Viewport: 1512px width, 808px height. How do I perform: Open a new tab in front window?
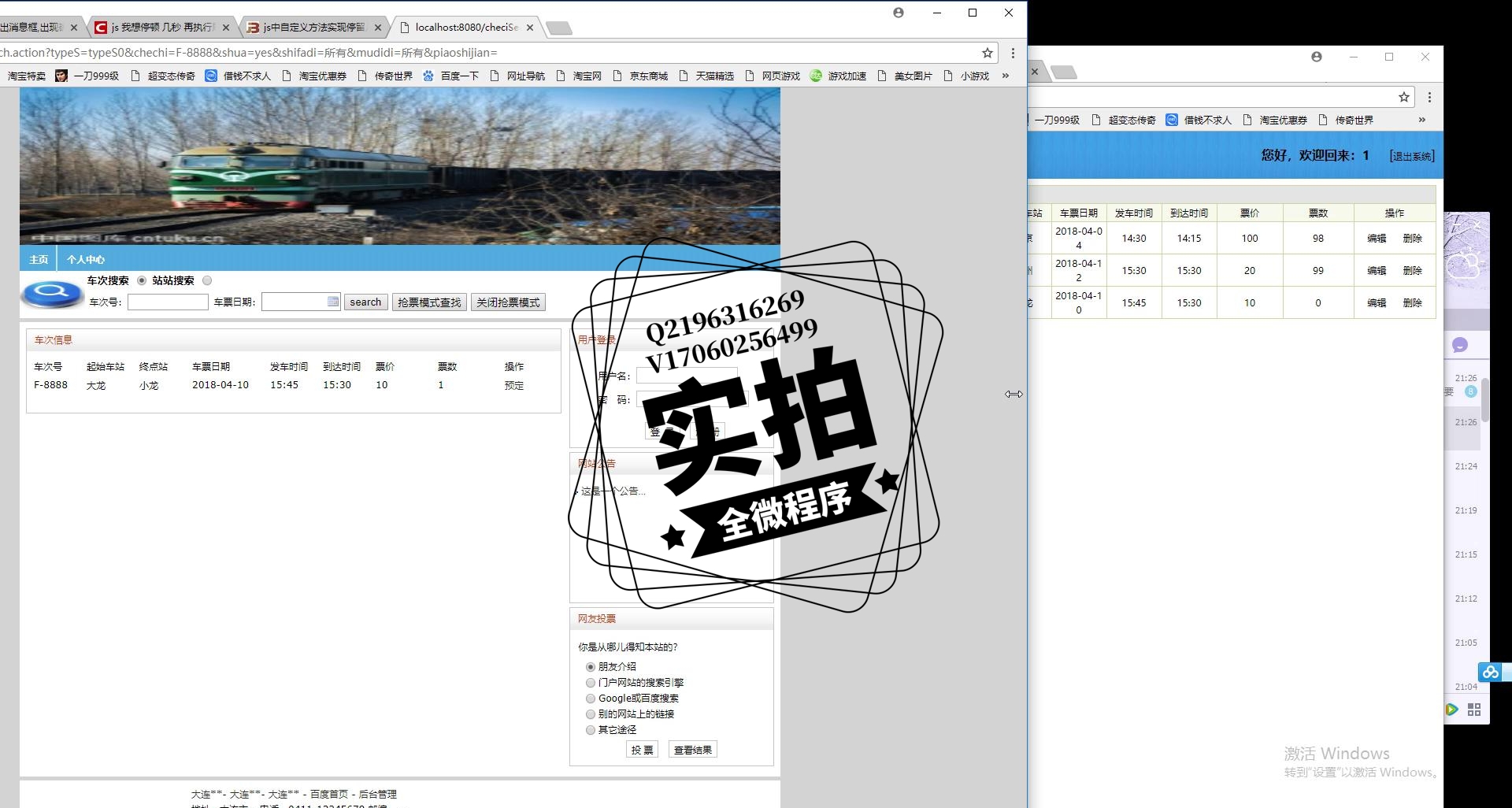click(559, 28)
